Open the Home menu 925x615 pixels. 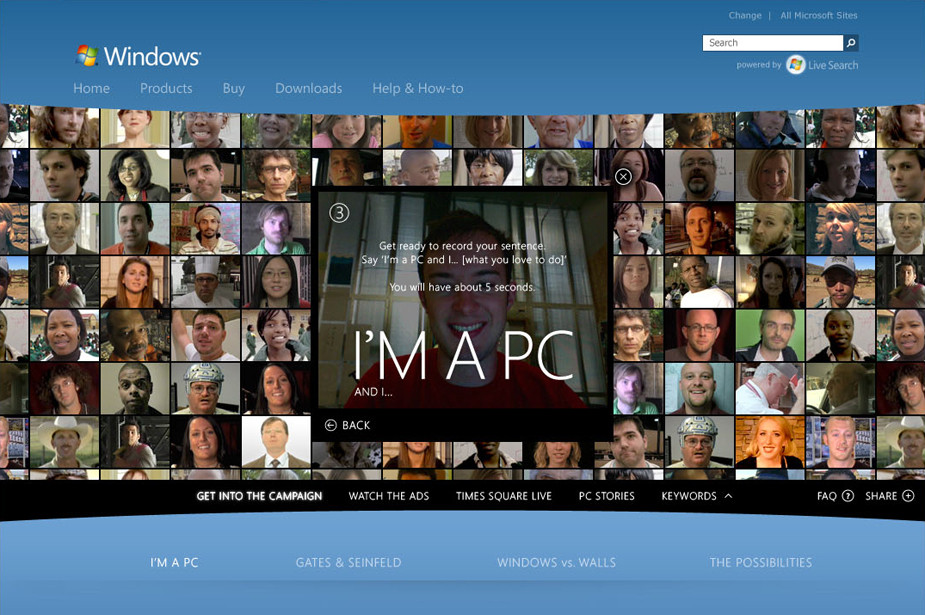click(91, 88)
